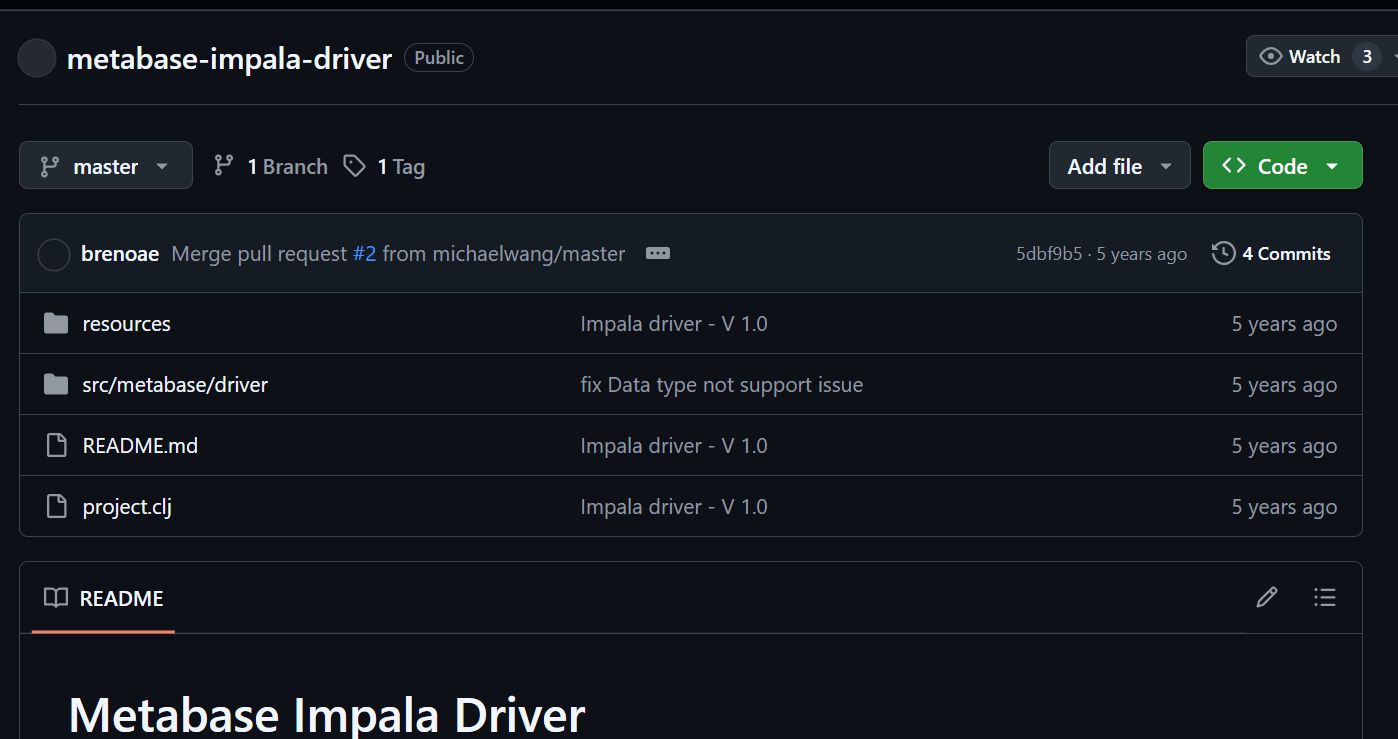Screen dimensions: 1398x739
Task: Open the resources folder
Action: coord(126,324)
